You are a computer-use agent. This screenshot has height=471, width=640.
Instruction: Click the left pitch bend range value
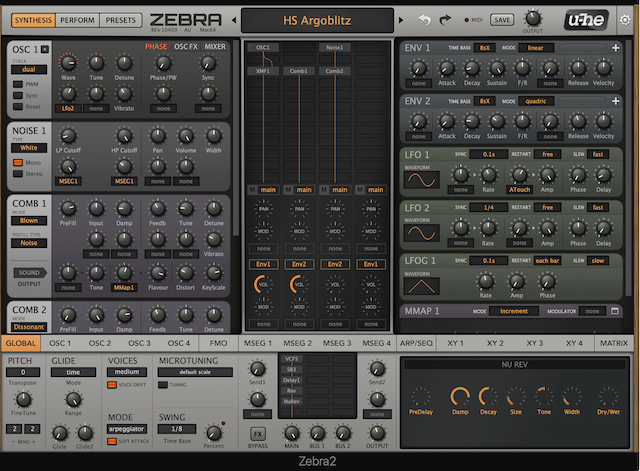tap(14, 429)
